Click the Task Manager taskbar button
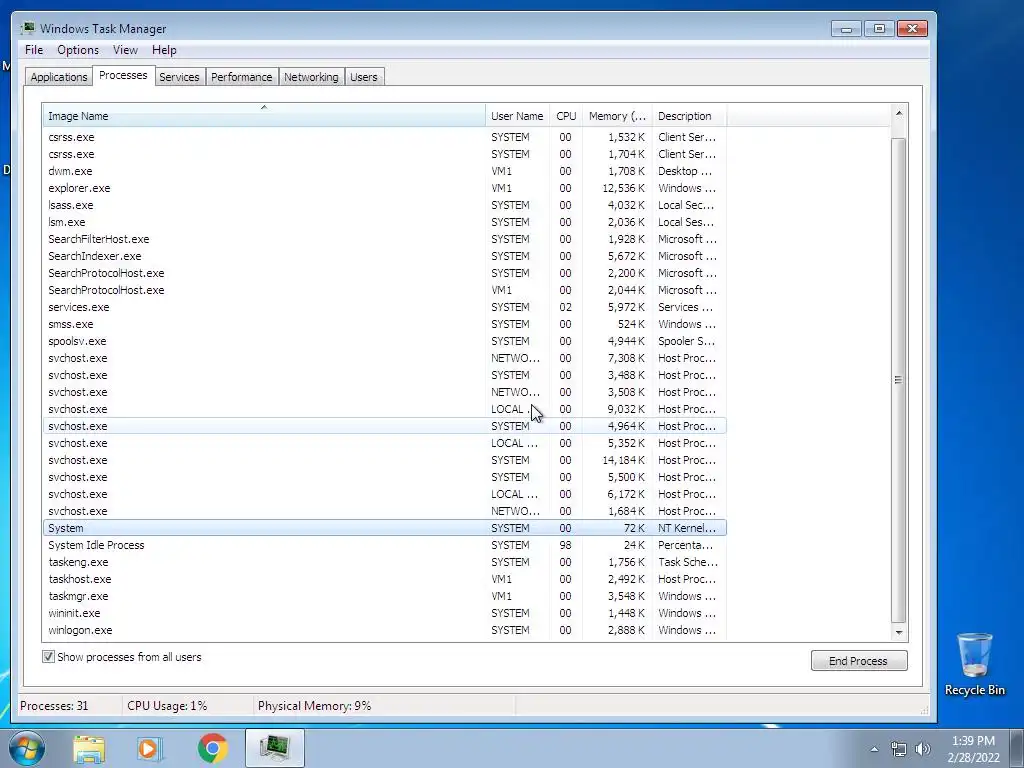Image resolution: width=1024 pixels, height=768 pixels. [275, 748]
